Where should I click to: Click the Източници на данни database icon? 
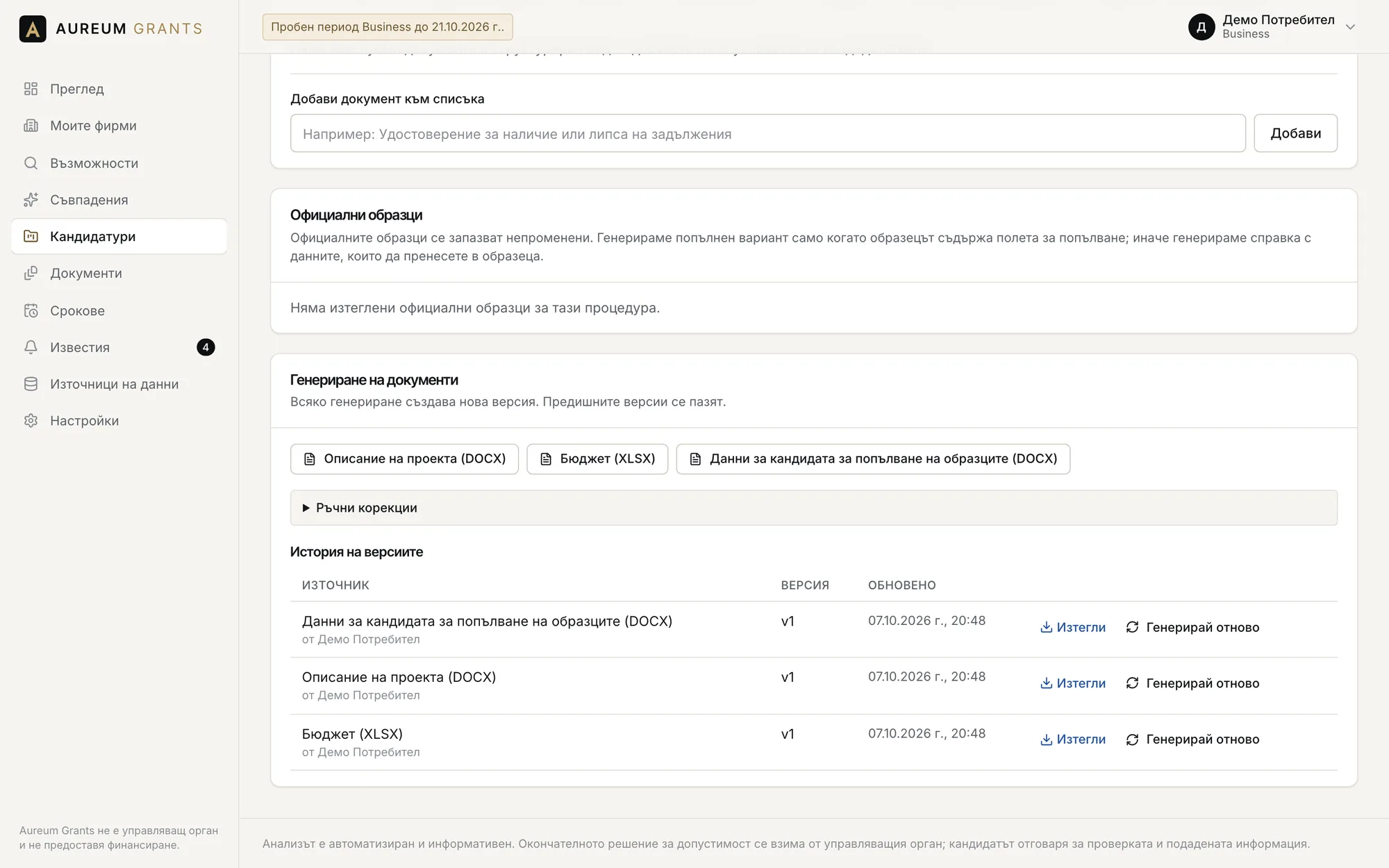31,384
